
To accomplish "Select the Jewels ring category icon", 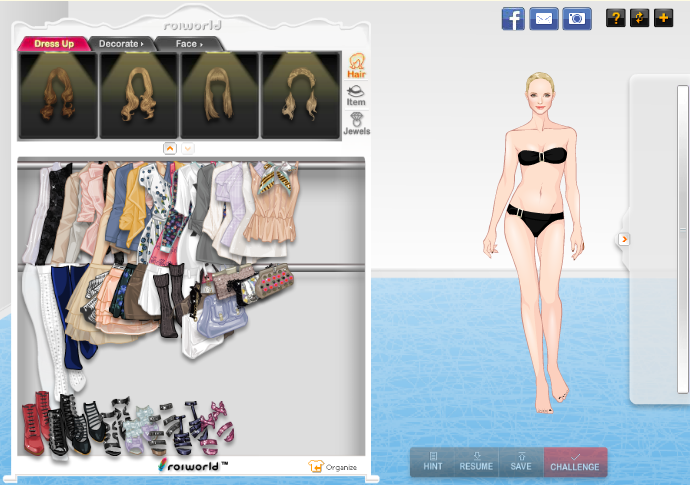I will click(356, 123).
